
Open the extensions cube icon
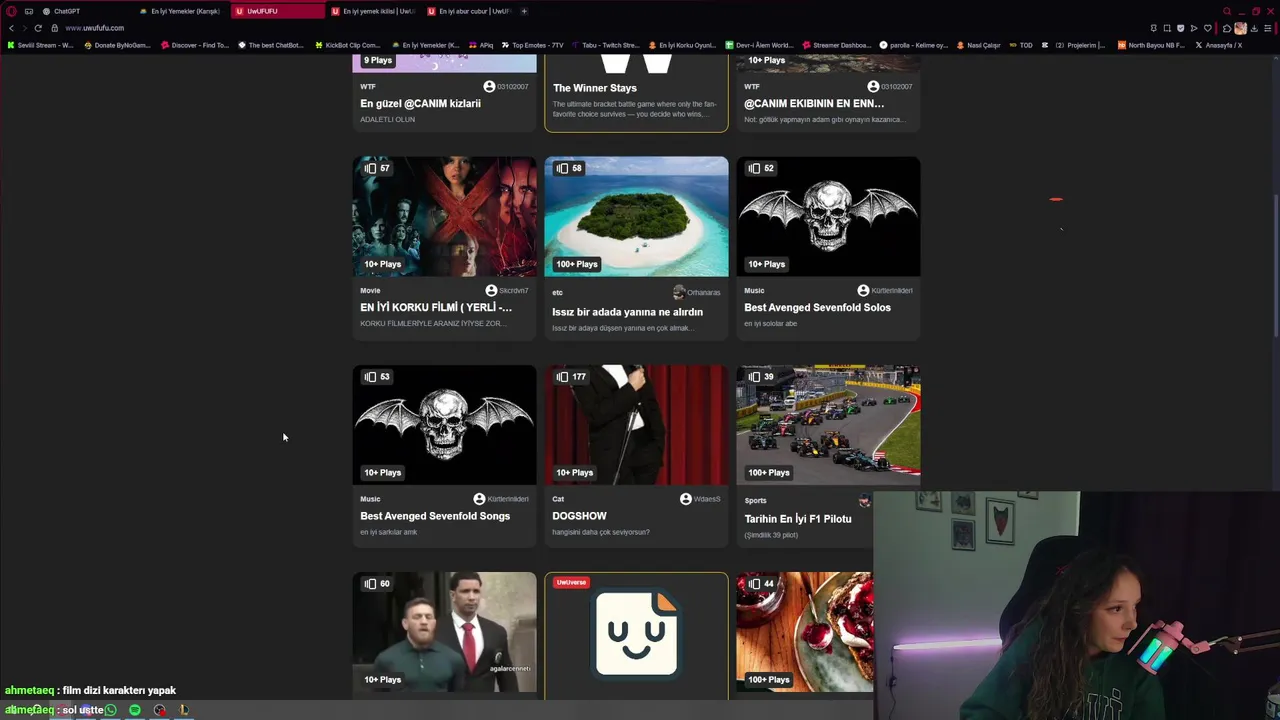1227,28
